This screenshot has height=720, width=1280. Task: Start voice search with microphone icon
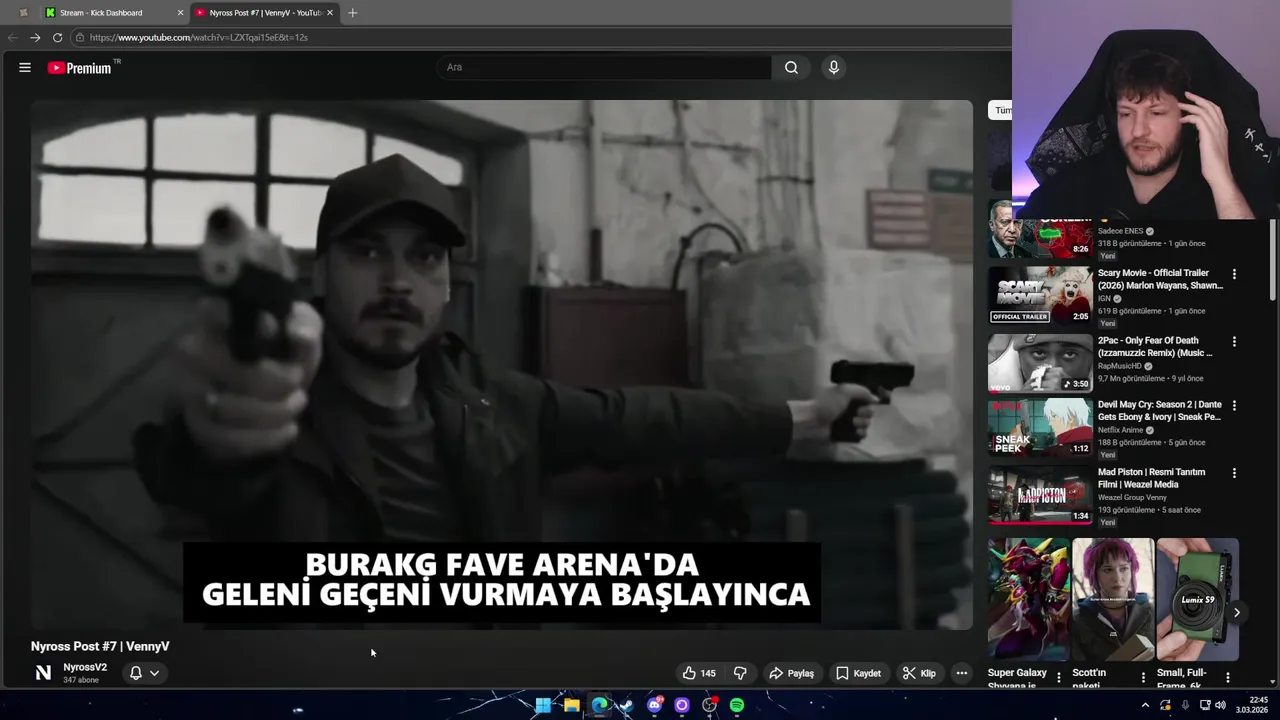[x=833, y=68]
